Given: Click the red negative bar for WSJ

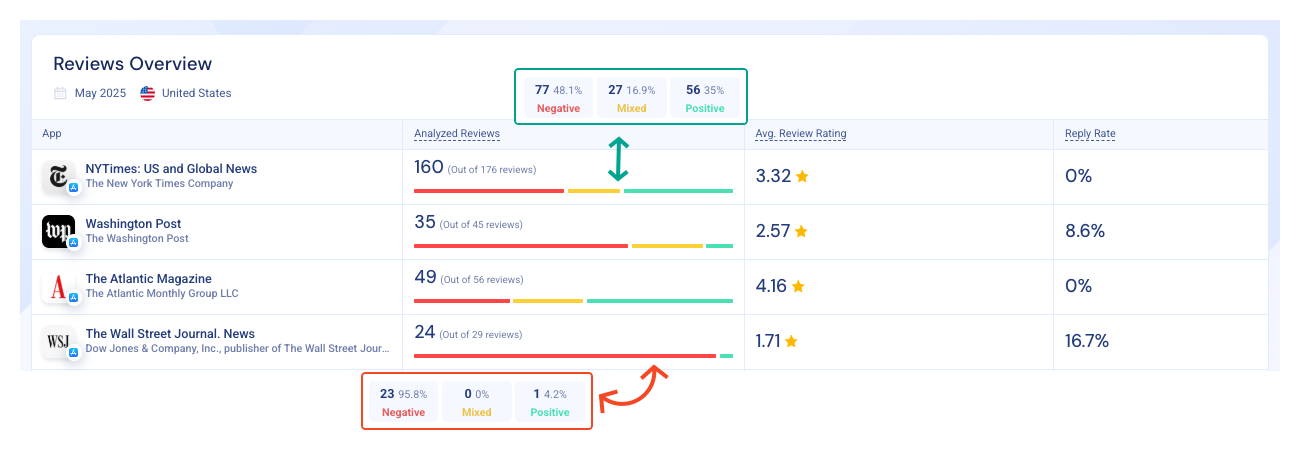Looking at the screenshot, I should point(565,355).
